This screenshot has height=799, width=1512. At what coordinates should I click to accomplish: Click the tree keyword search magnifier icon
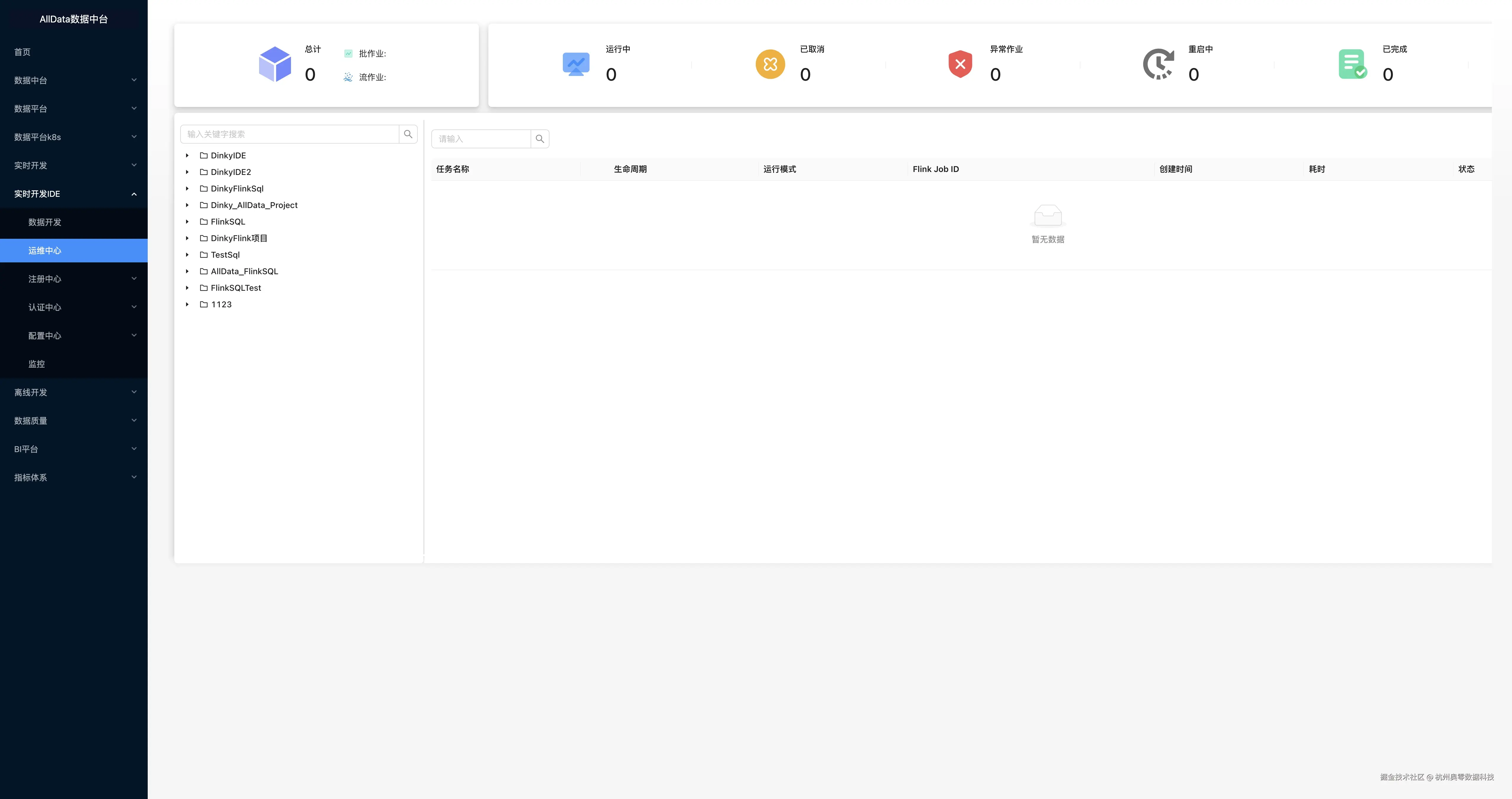tap(408, 134)
